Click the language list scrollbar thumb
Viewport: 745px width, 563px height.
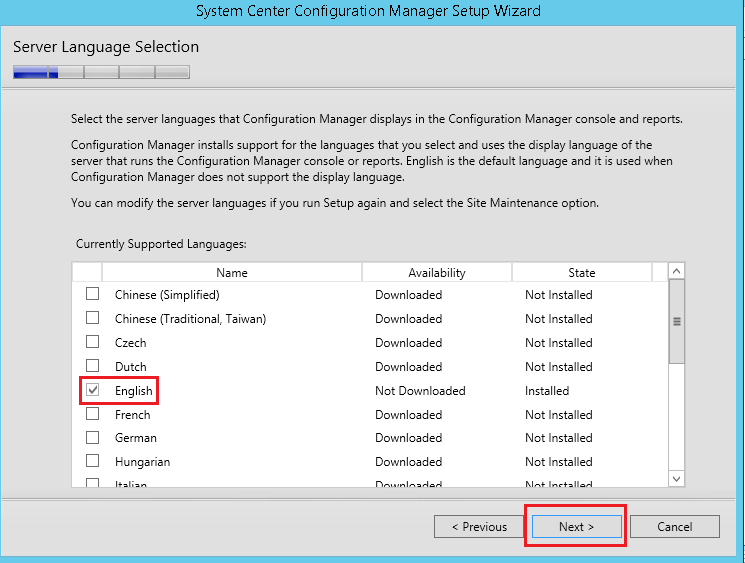677,322
